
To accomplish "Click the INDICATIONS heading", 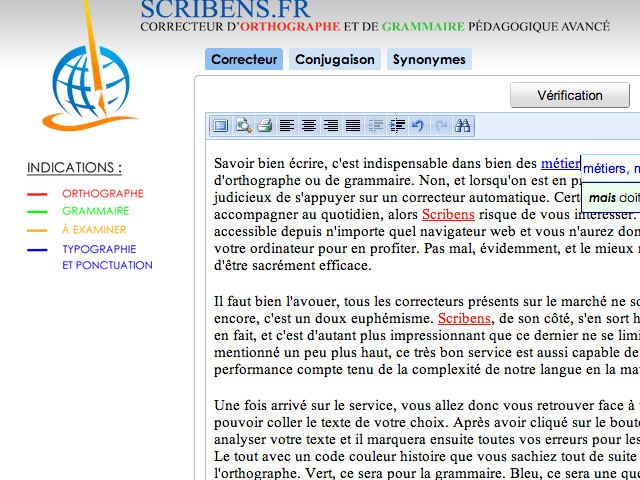I will coord(74,168).
